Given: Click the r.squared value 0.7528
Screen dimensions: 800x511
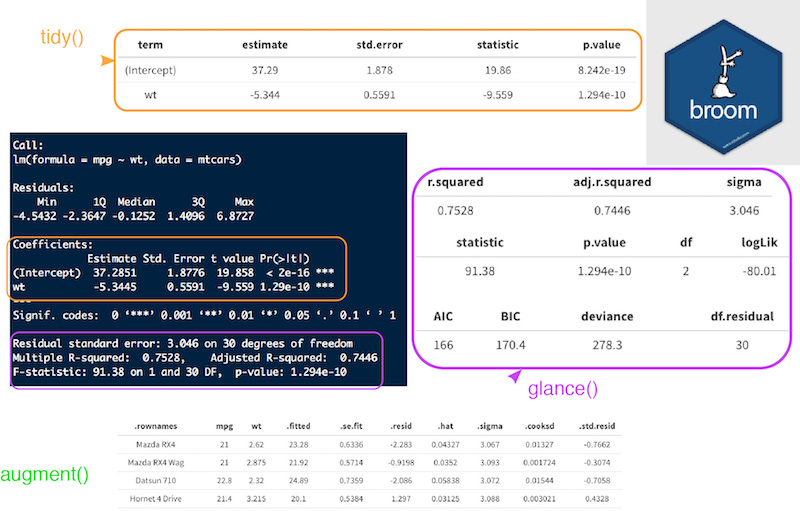Looking at the screenshot, I should tap(455, 211).
